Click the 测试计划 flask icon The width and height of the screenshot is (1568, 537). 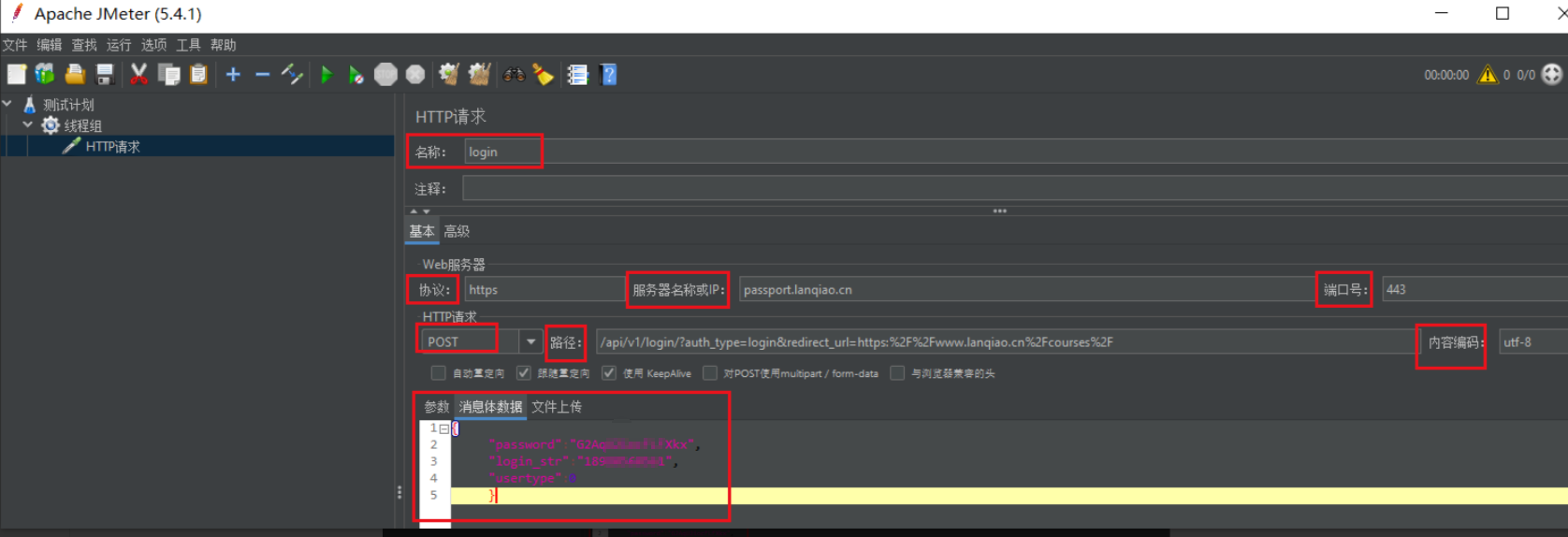click(x=30, y=105)
